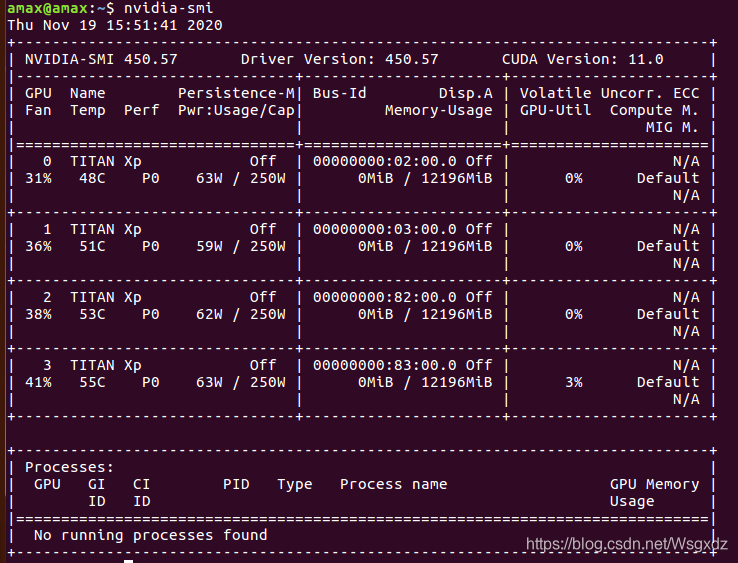The image size is (738, 563).
Task: Click fan speed '36%' of GPU 1
Action: point(38,246)
